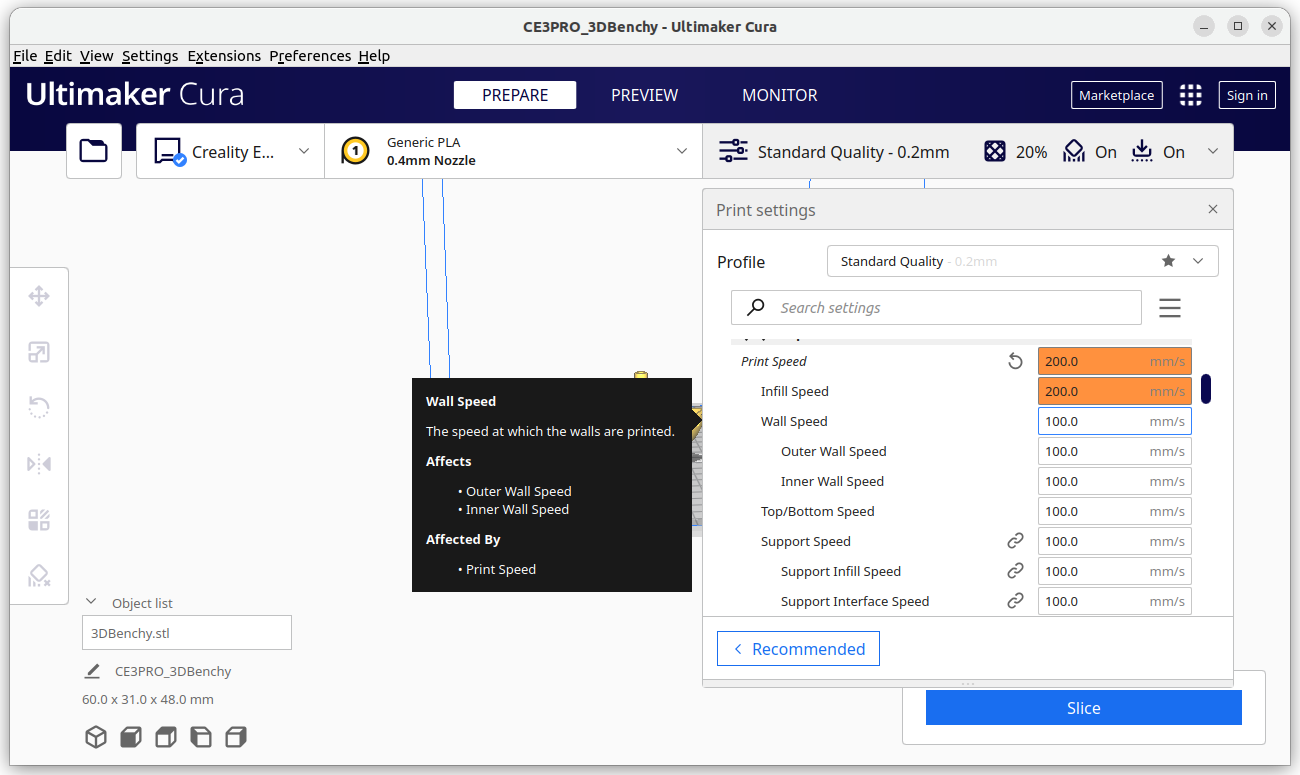
Task: Collapse the print settings summary chevron
Action: tap(1213, 152)
